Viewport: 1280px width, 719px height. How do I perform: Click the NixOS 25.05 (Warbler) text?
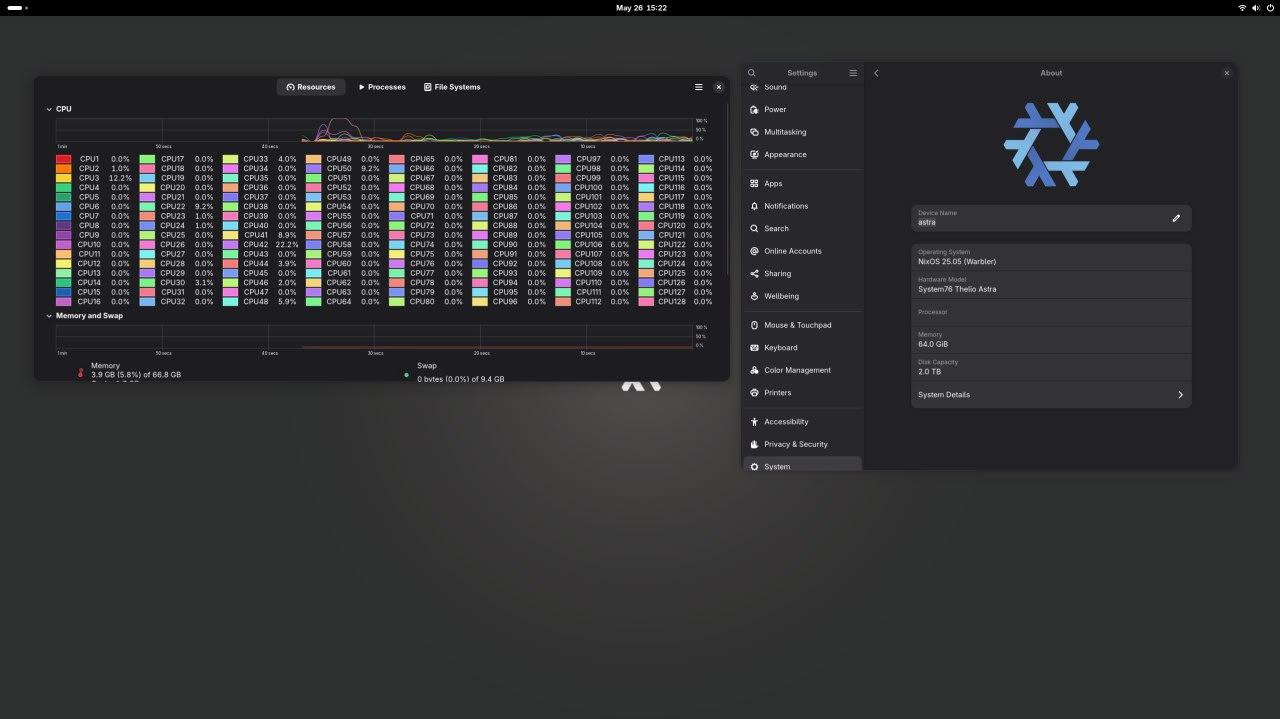coord(957,262)
